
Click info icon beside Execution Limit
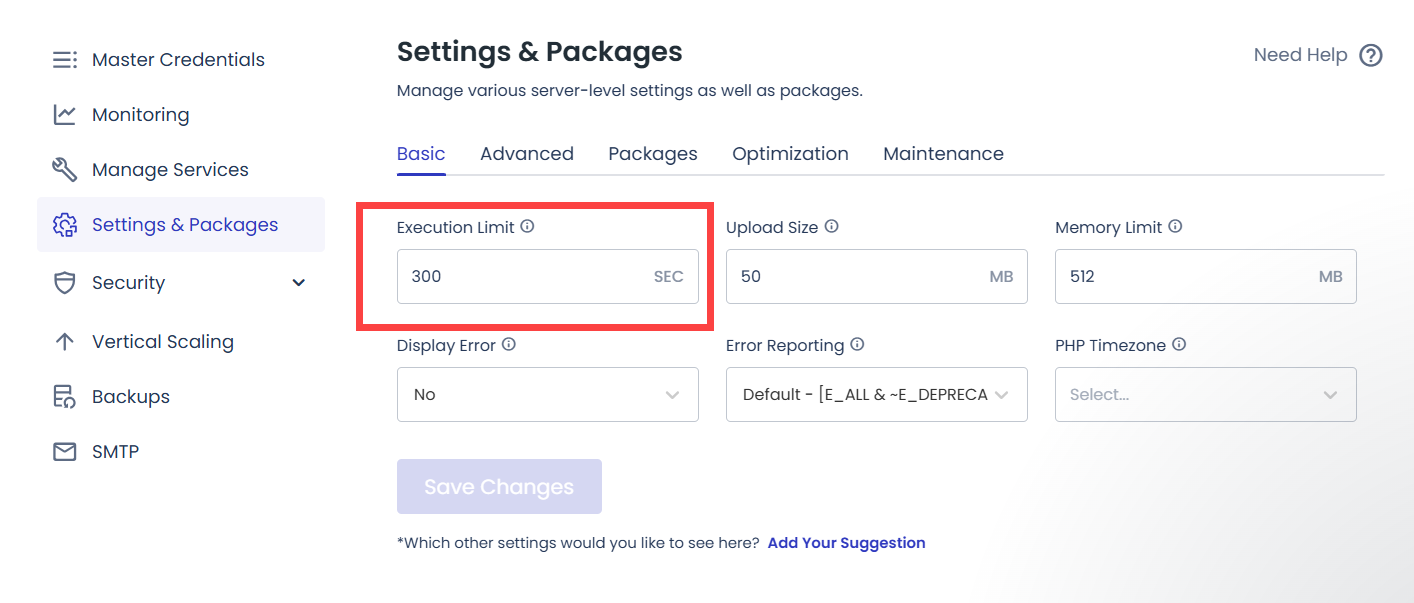point(528,227)
